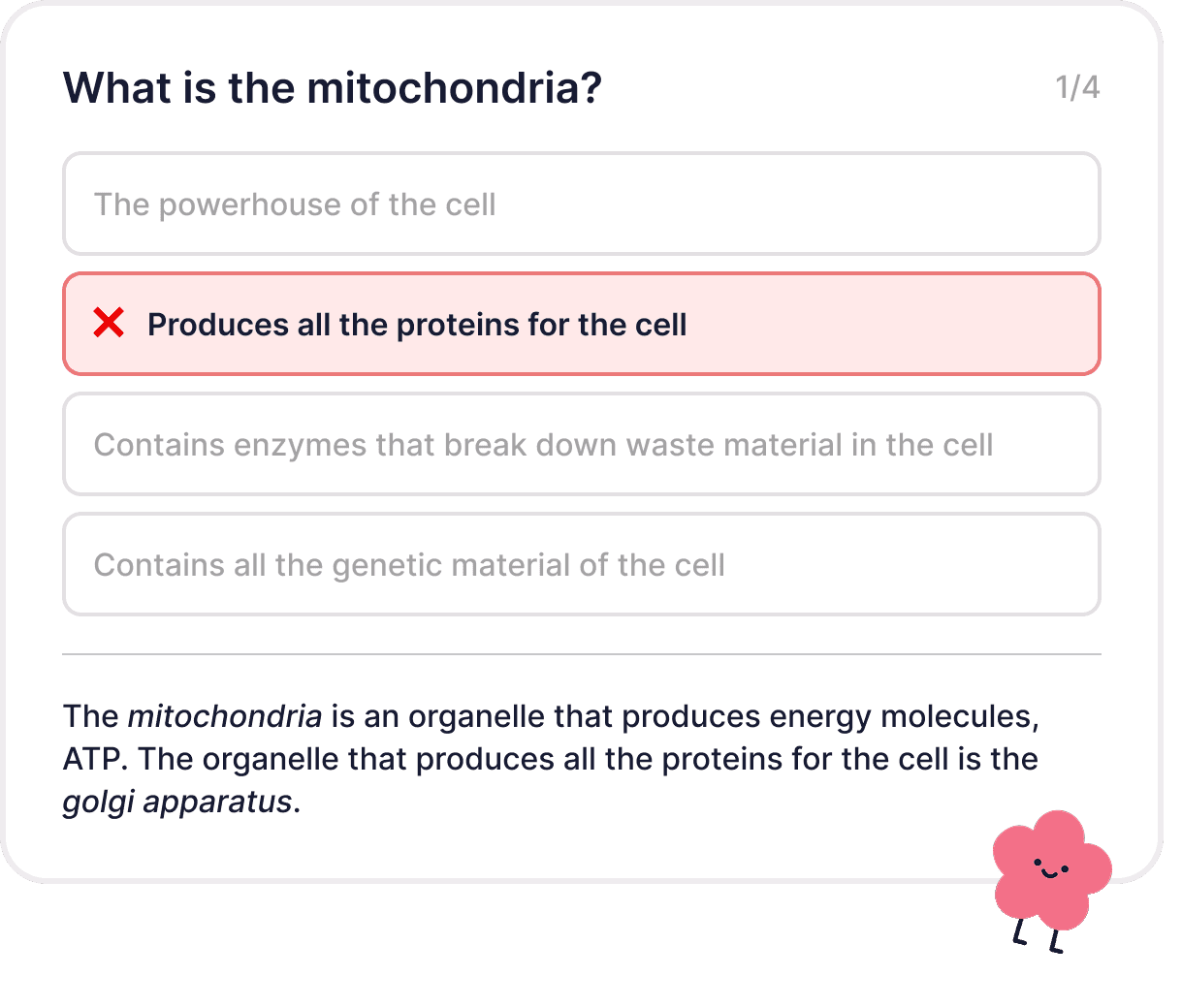Click the divider line above the explanation

click(582, 654)
